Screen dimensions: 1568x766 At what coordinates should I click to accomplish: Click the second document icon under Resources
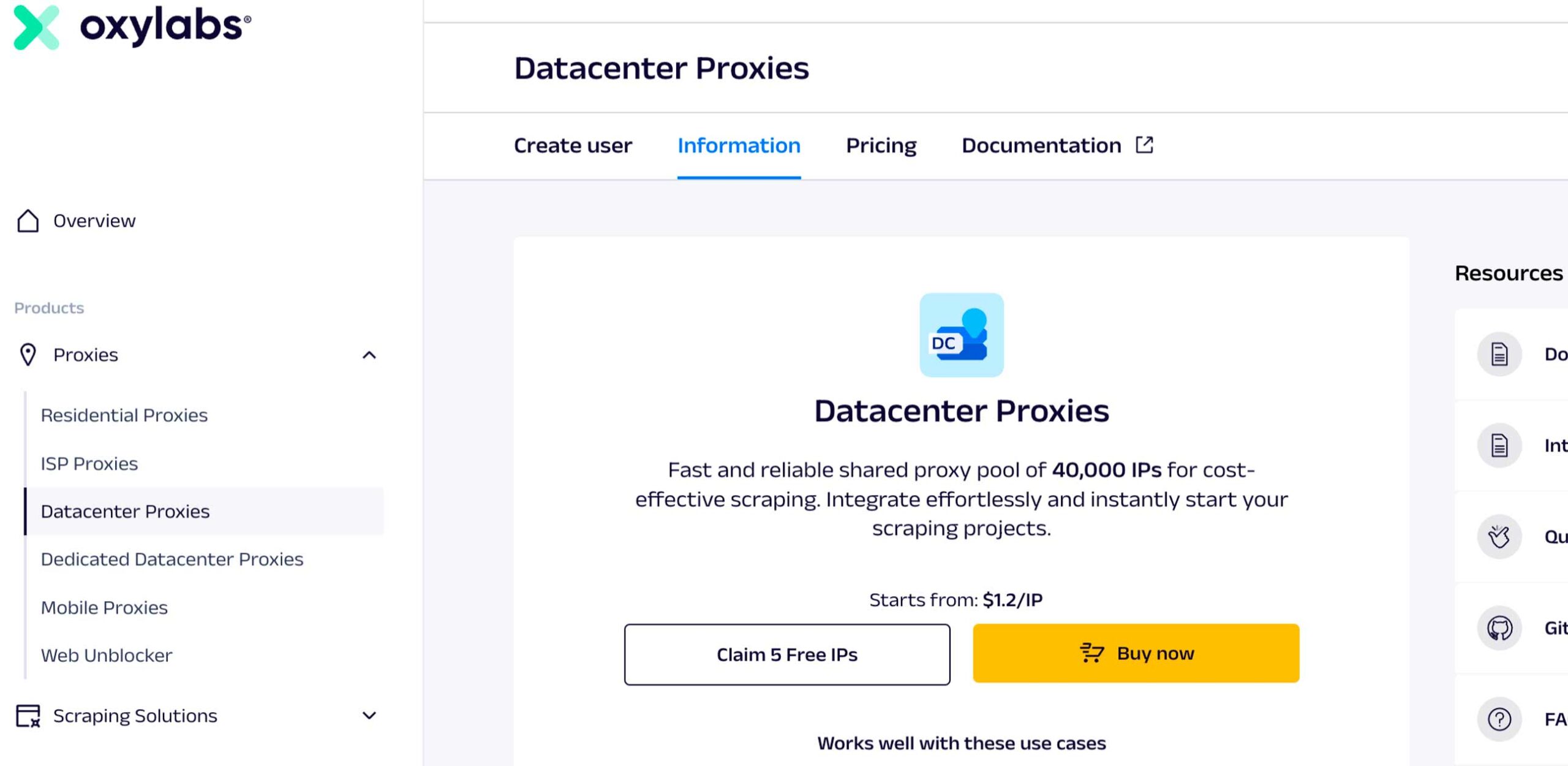1499,446
